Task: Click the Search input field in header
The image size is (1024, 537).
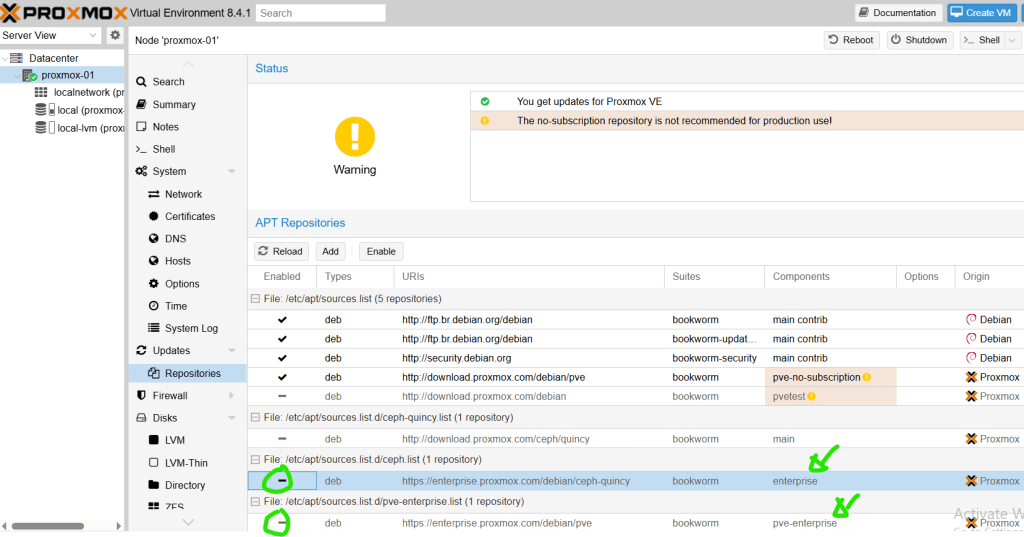Action: pyautogui.click(x=320, y=13)
